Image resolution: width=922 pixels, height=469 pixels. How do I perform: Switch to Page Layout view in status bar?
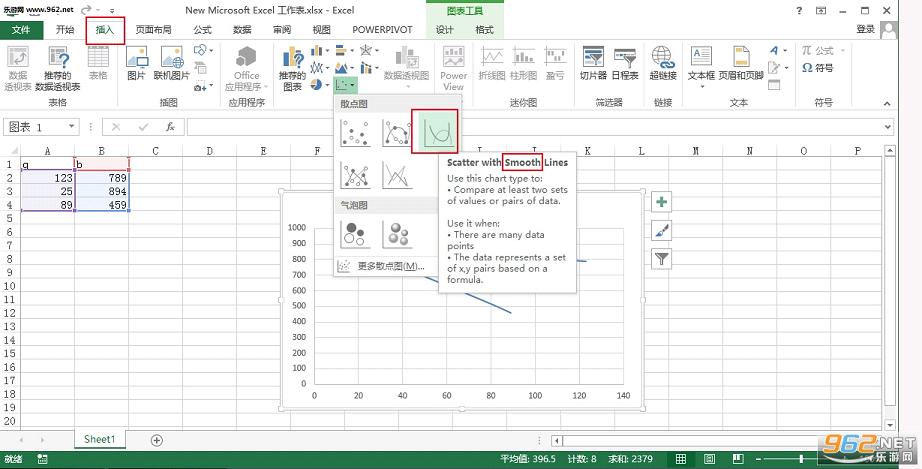(709, 459)
